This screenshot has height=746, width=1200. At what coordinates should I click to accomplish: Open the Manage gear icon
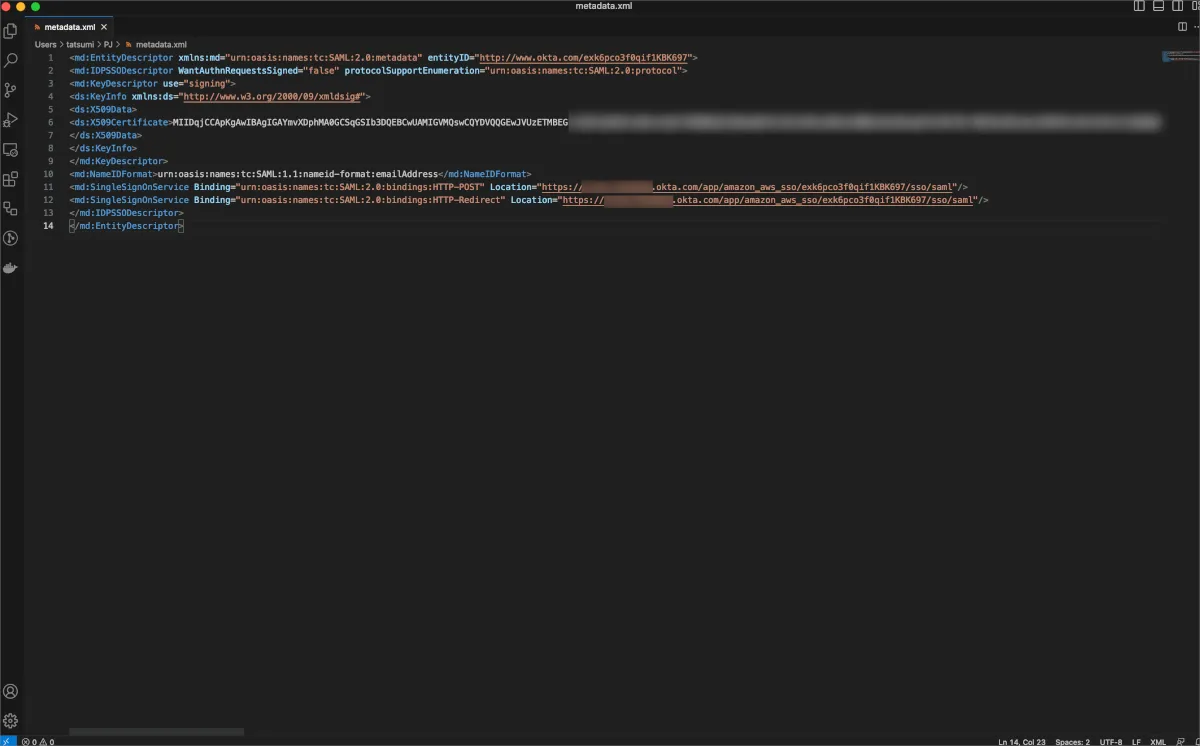11,720
